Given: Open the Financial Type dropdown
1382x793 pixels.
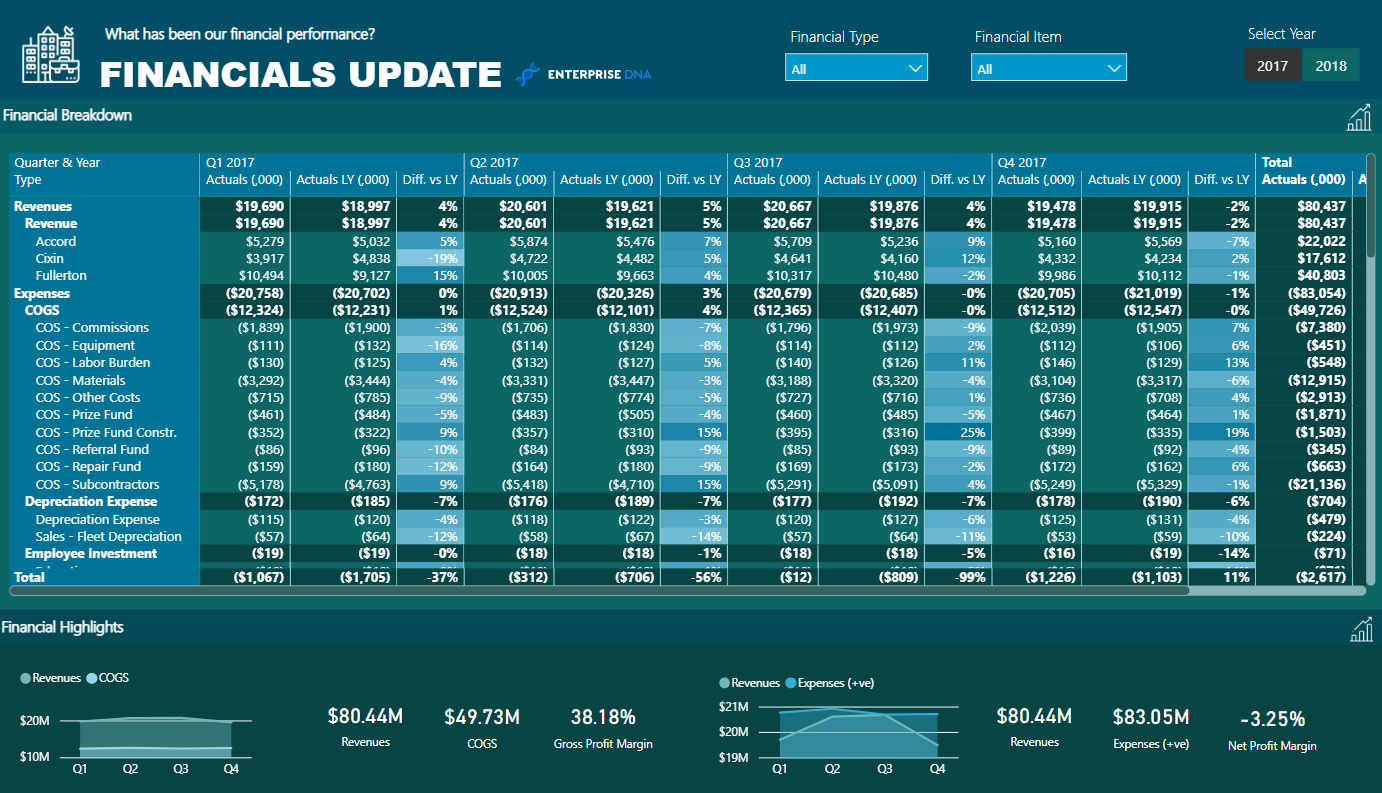Looking at the screenshot, I should point(856,68).
